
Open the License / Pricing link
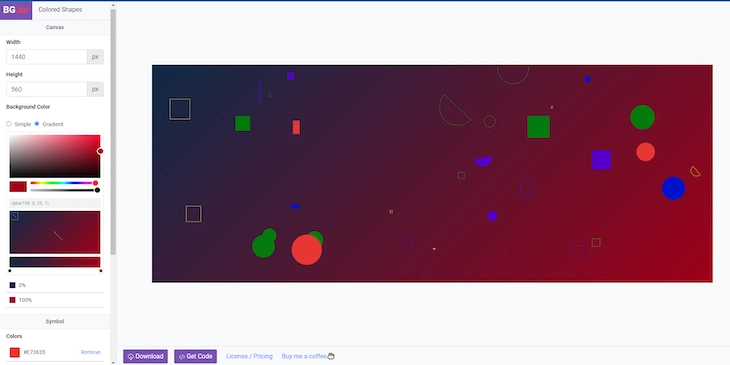(250, 356)
